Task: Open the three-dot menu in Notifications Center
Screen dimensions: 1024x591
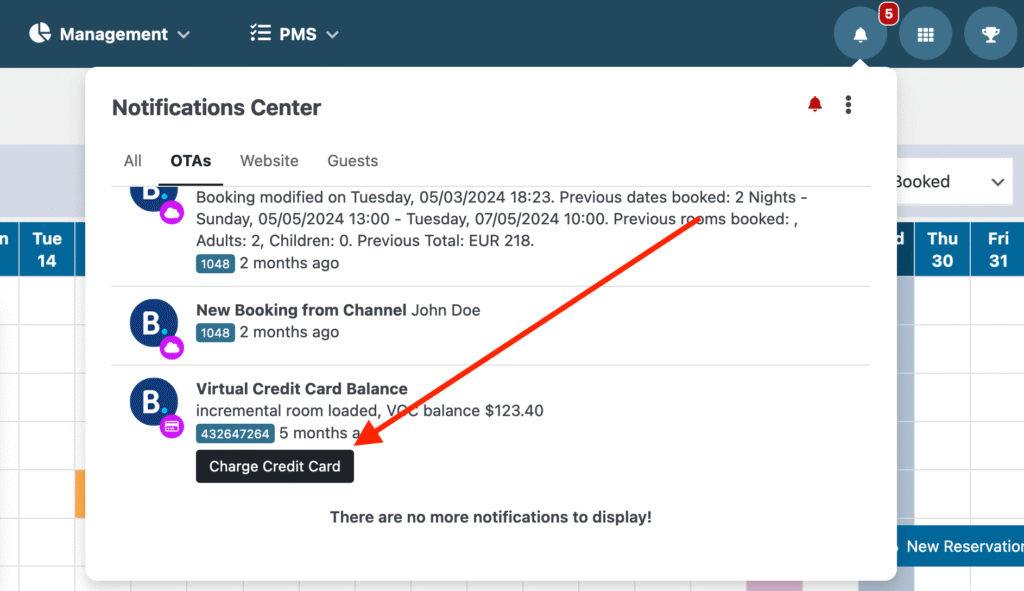Action: pos(848,104)
